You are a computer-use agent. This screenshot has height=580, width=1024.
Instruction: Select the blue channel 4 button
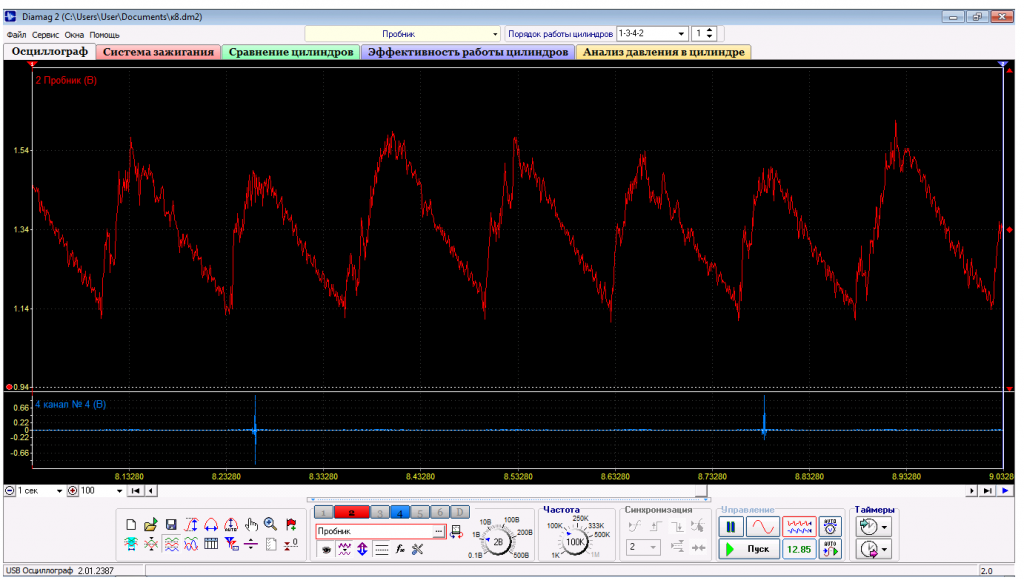click(400, 513)
